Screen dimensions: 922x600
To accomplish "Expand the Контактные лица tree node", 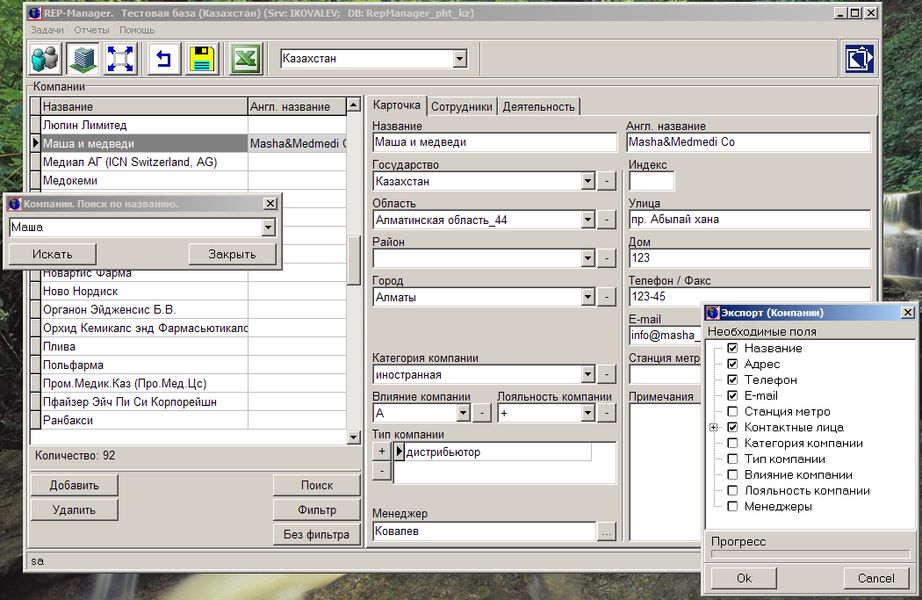I will click(714, 427).
